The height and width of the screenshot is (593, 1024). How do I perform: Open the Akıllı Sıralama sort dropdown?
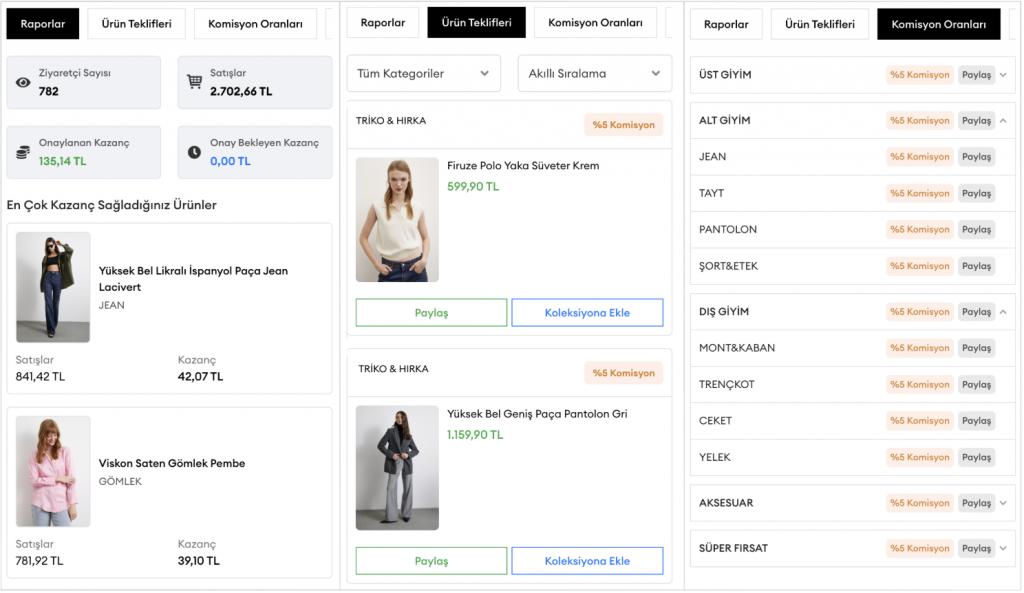(x=594, y=73)
